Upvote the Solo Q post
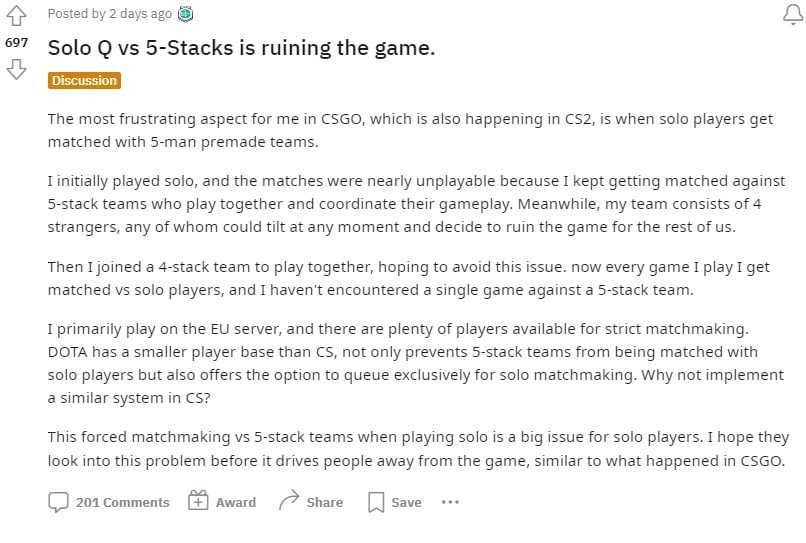The width and height of the screenshot is (806, 543). click(x=16, y=15)
